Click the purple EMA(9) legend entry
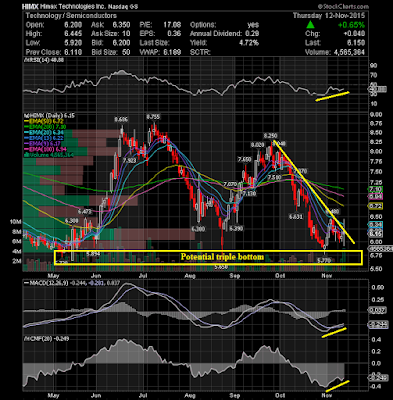 (44, 144)
